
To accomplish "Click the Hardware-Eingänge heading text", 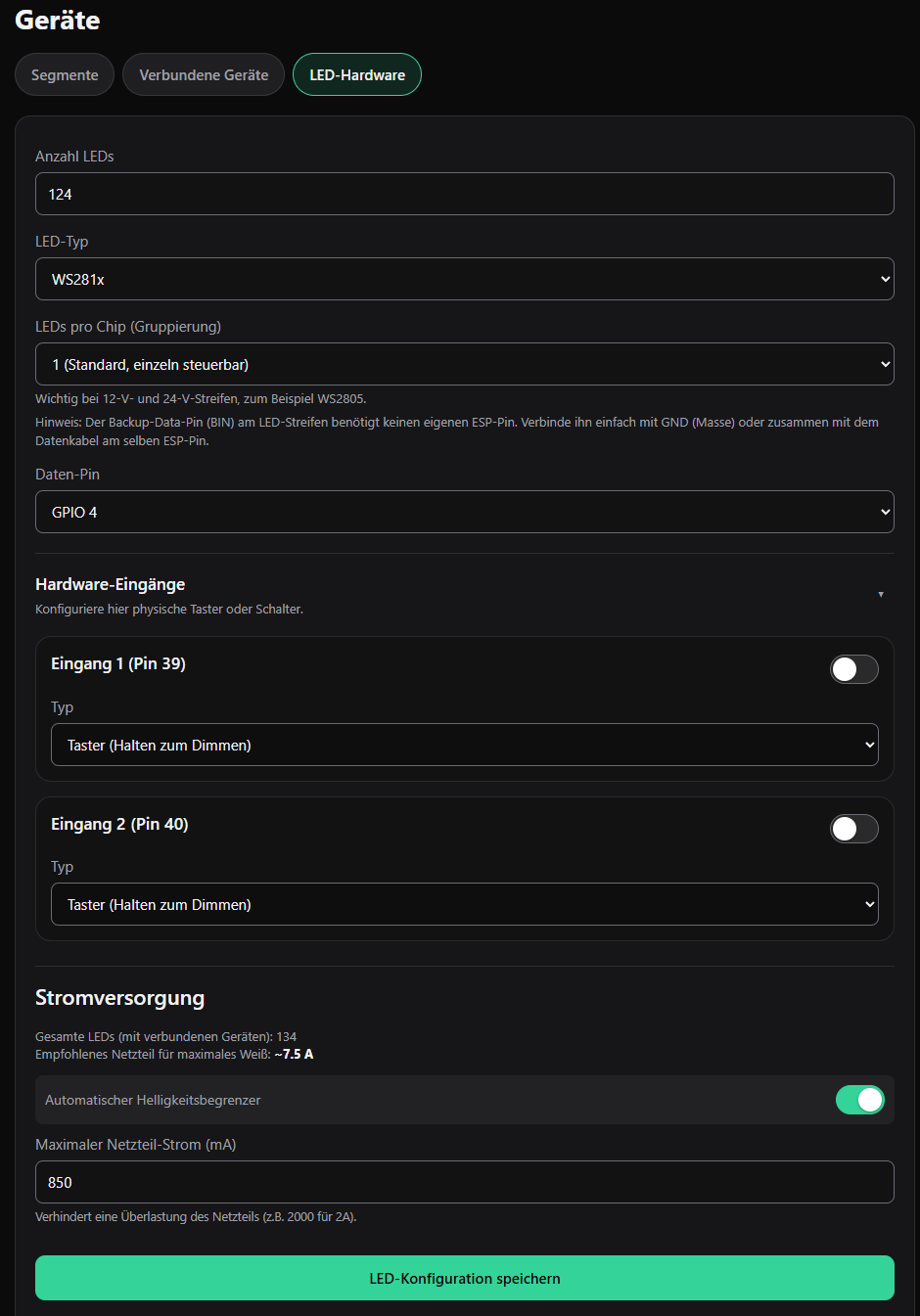I will point(111,584).
